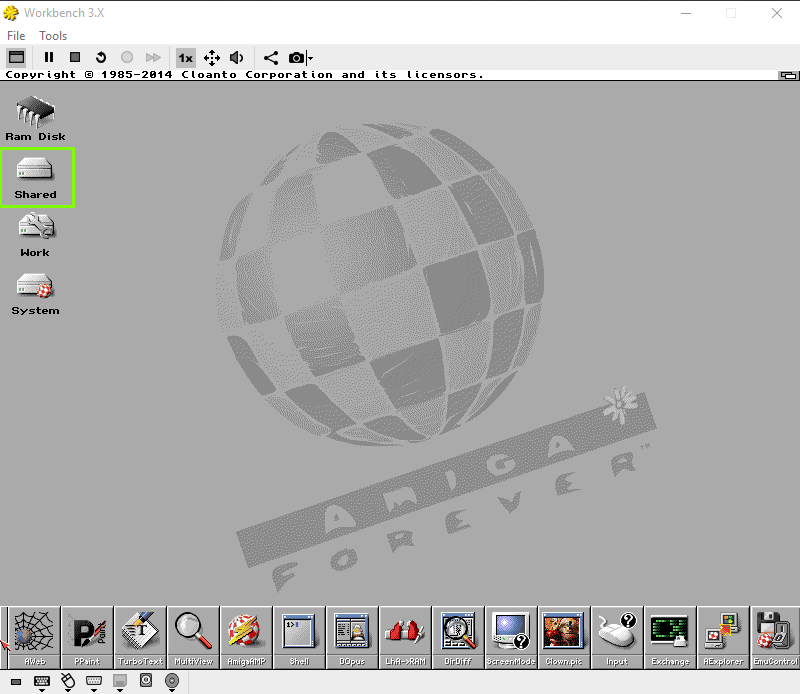Open ScreenMode preferences icon
Image resolution: width=800 pixels, height=694 pixels.
[511, 637]
